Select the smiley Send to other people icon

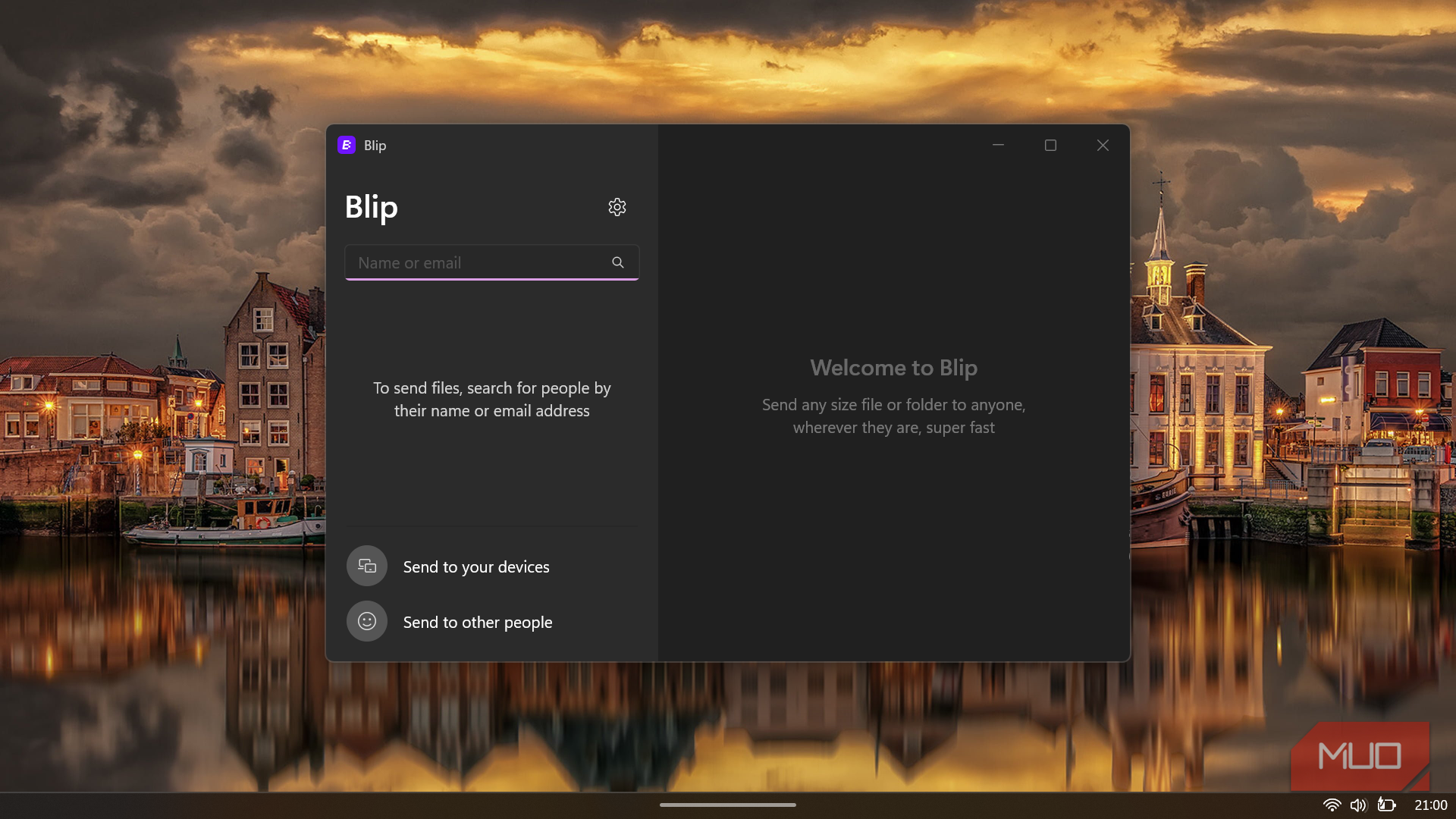(367, 621)
